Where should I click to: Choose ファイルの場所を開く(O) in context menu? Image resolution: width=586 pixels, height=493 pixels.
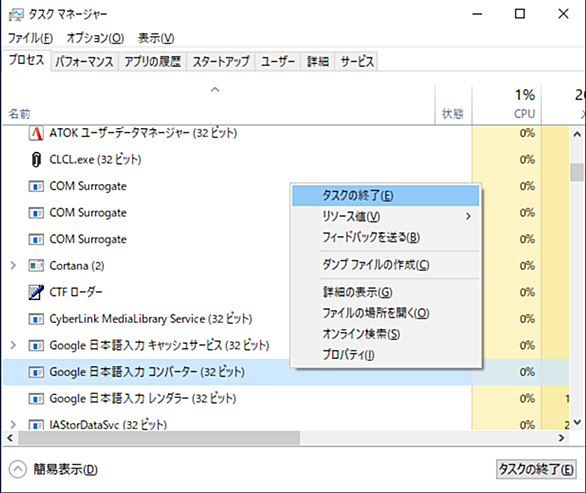click(x=386, y=313)
